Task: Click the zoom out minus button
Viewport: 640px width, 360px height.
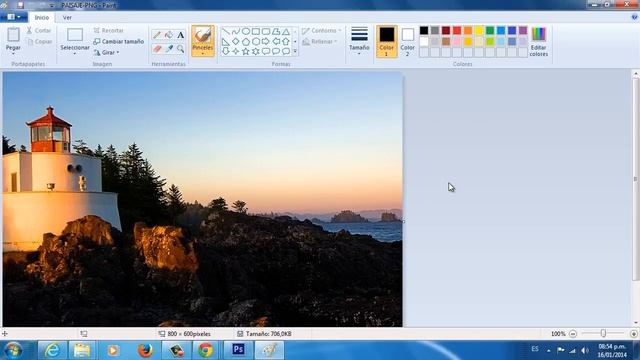Action: pos(573,334)
